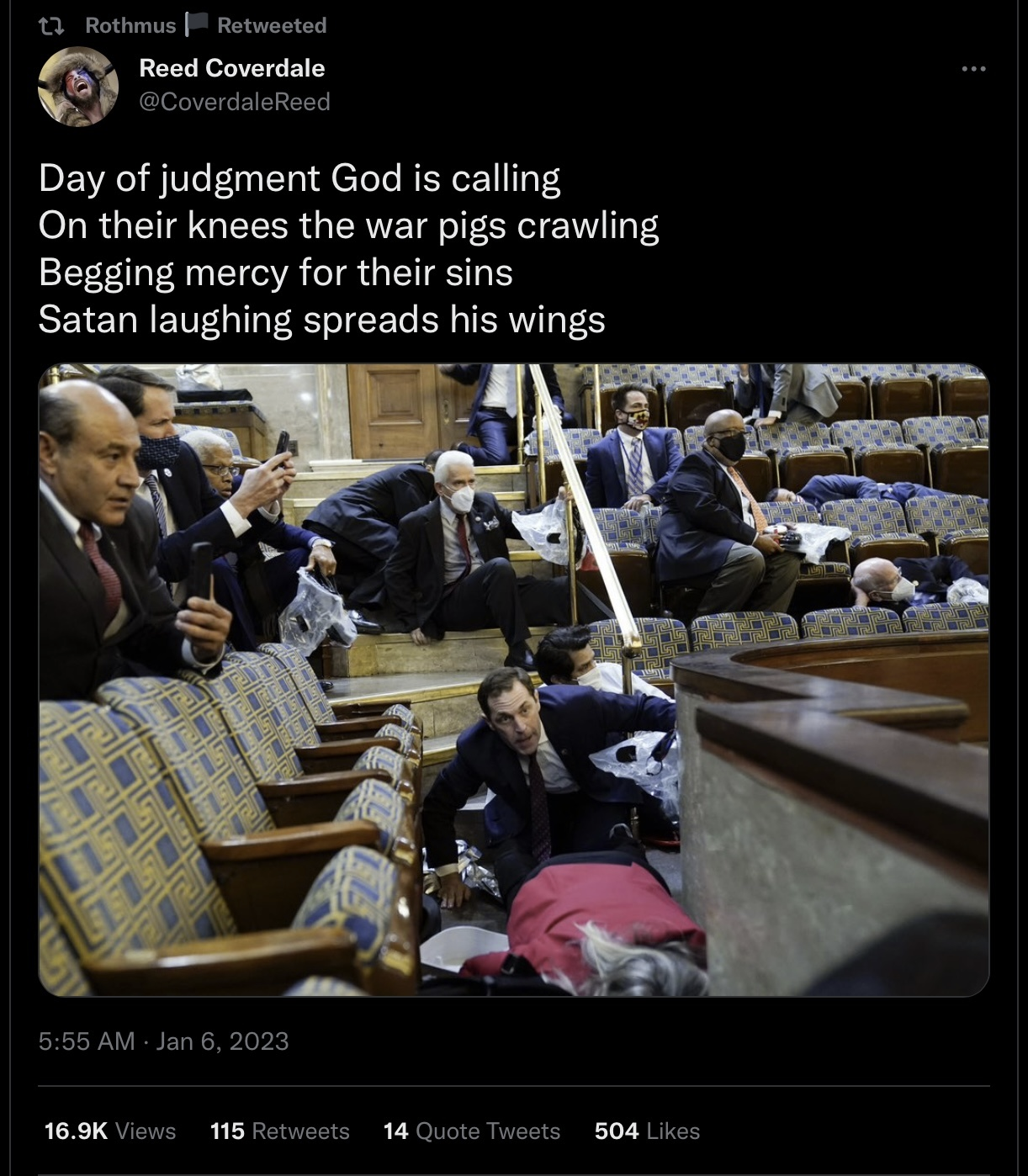This screenshot has width=1028, height=1176.
Task: Click the line 'Satan laughing spreads his wings'
Action: [322, 320]
